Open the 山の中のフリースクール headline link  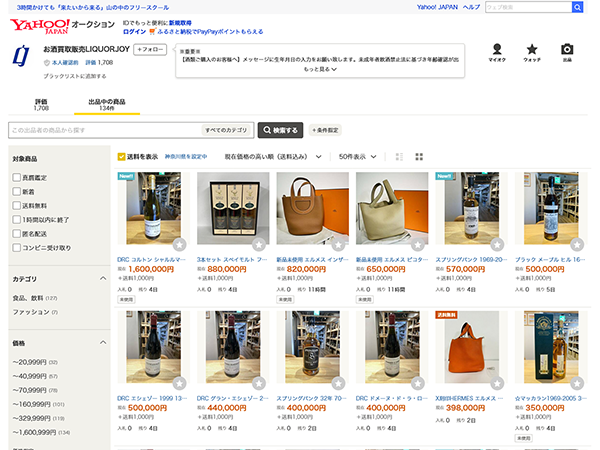[x=93, y=7]
